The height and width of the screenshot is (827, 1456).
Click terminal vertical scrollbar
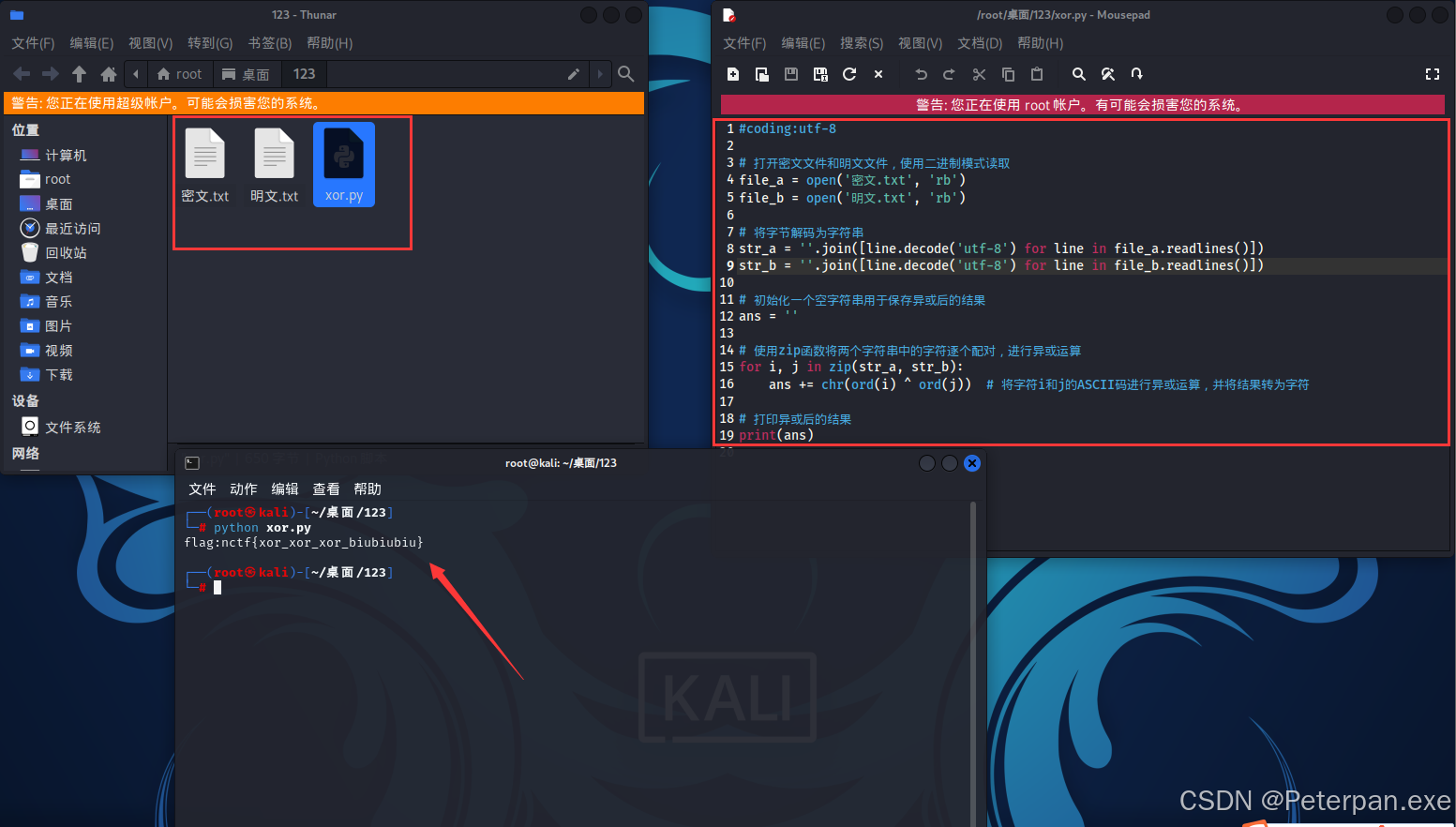tap(973, 664)
